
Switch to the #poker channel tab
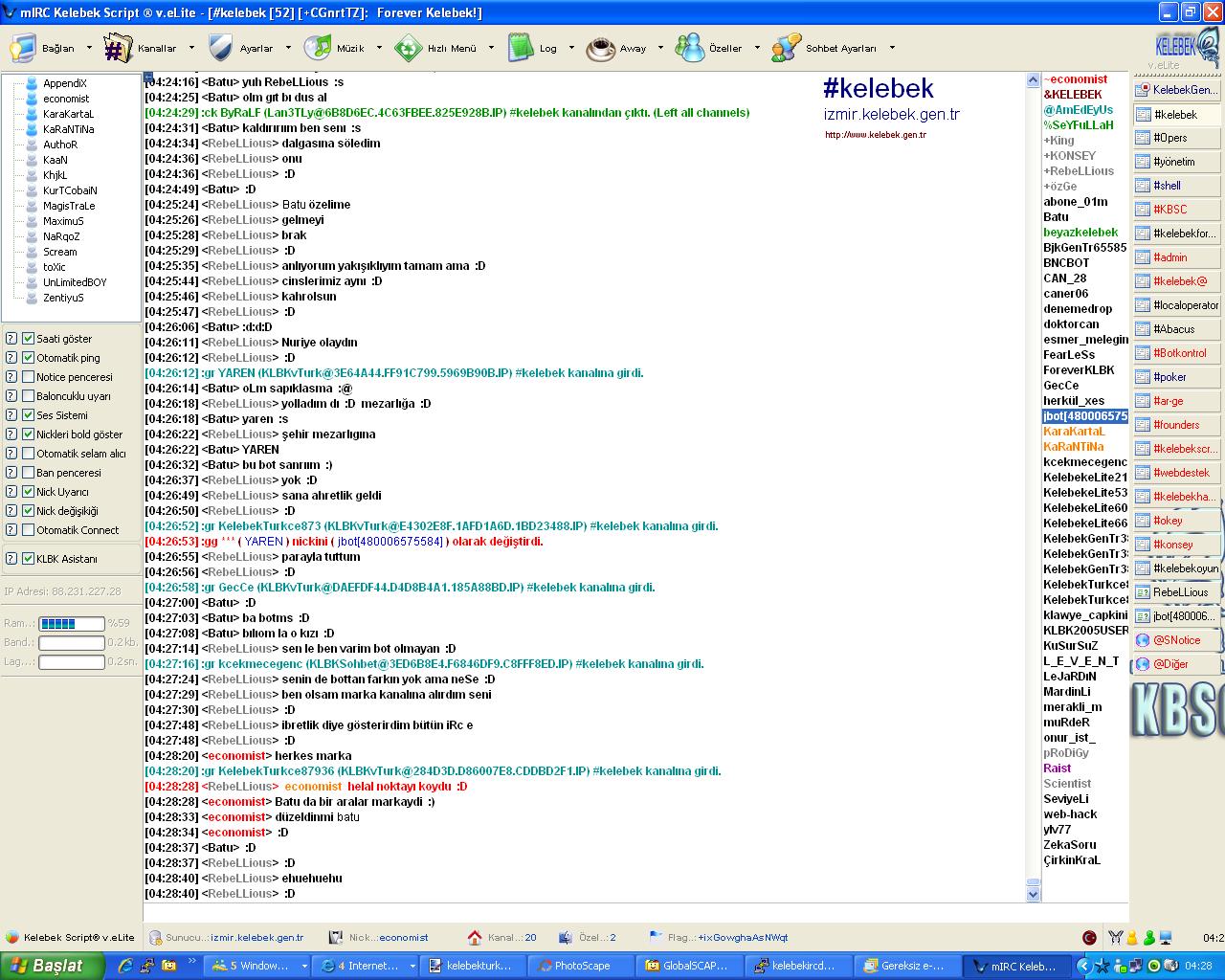click(x=1177, y=377)
